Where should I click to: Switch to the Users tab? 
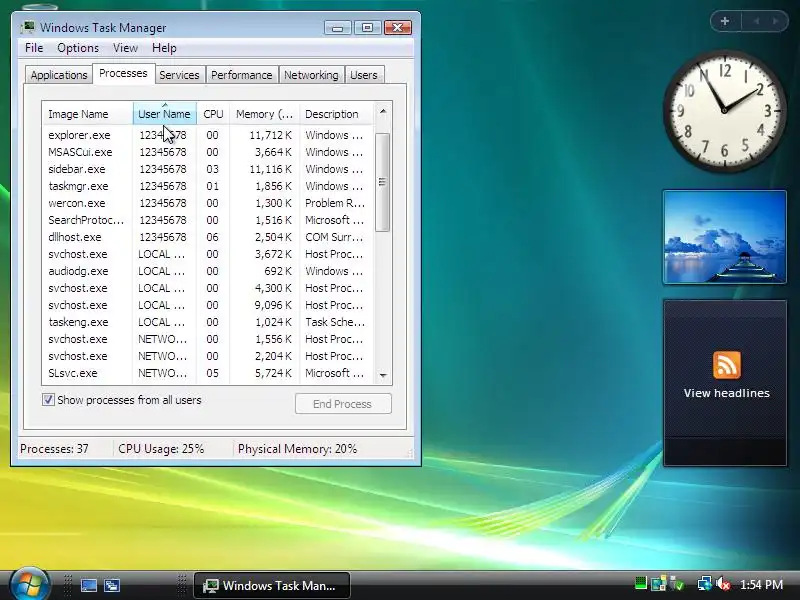pyautogui.click(x=364, y=75)
